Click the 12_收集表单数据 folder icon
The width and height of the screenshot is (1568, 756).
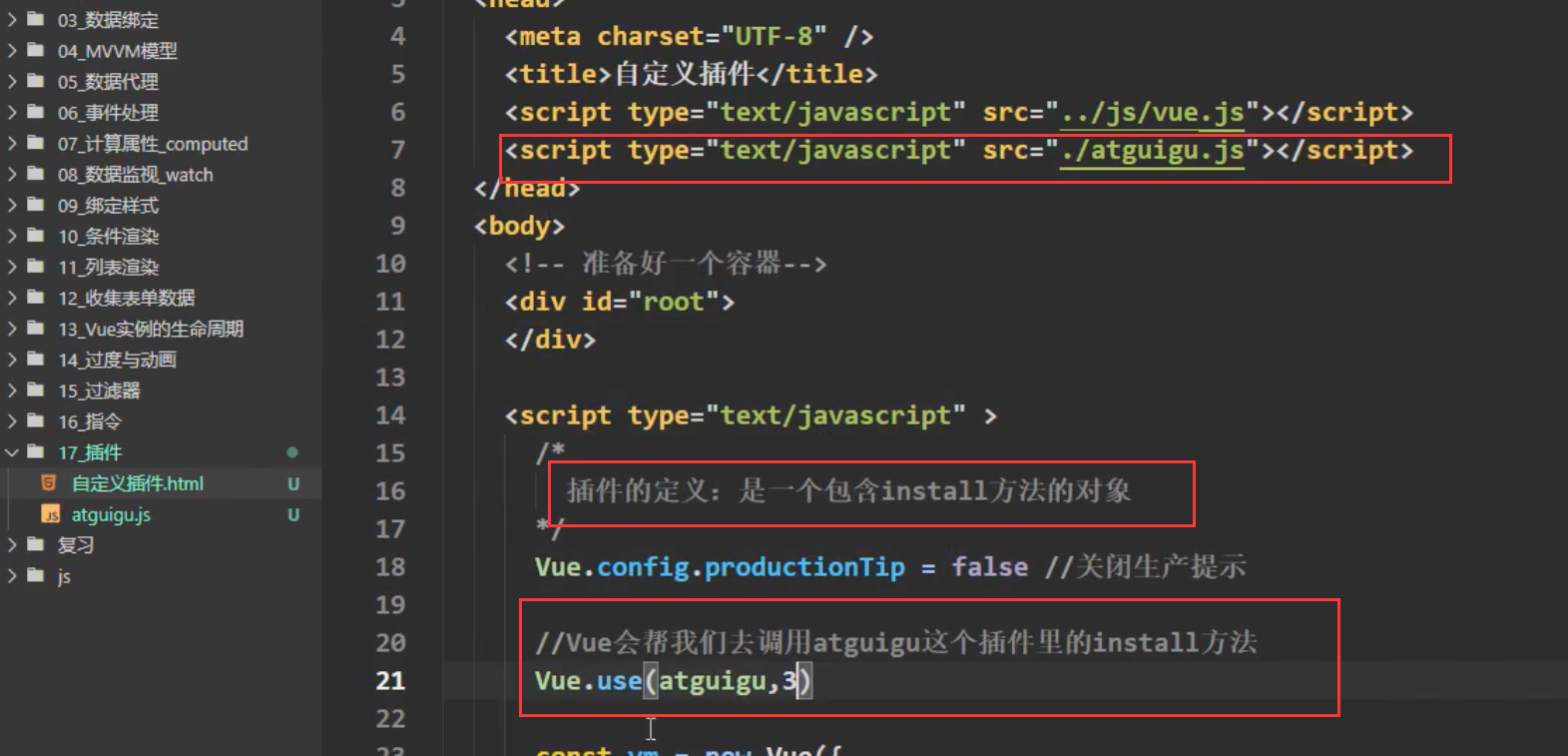(x=36, y=298)
